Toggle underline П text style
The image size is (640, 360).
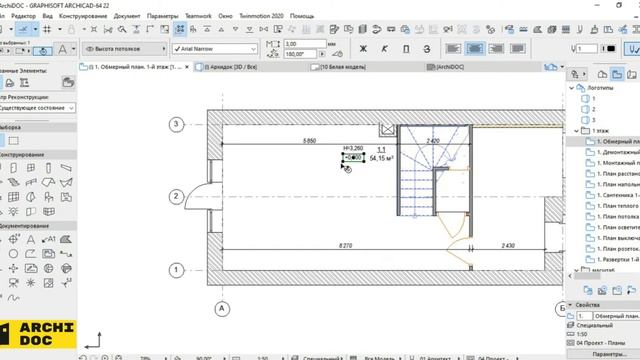click(x=406, y=49)
